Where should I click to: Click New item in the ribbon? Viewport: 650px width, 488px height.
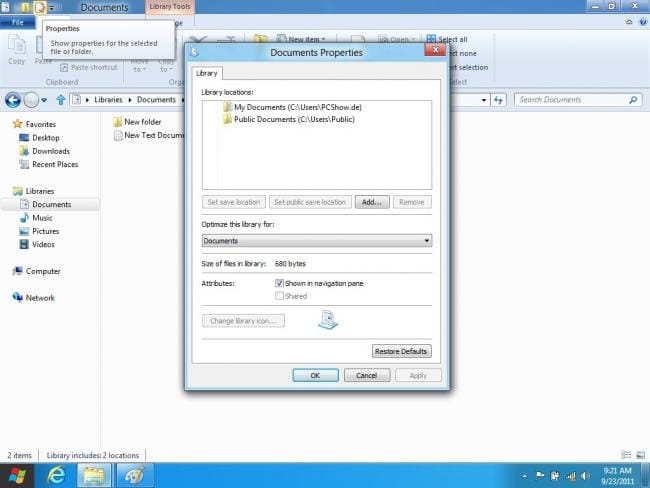coord(301,39)
